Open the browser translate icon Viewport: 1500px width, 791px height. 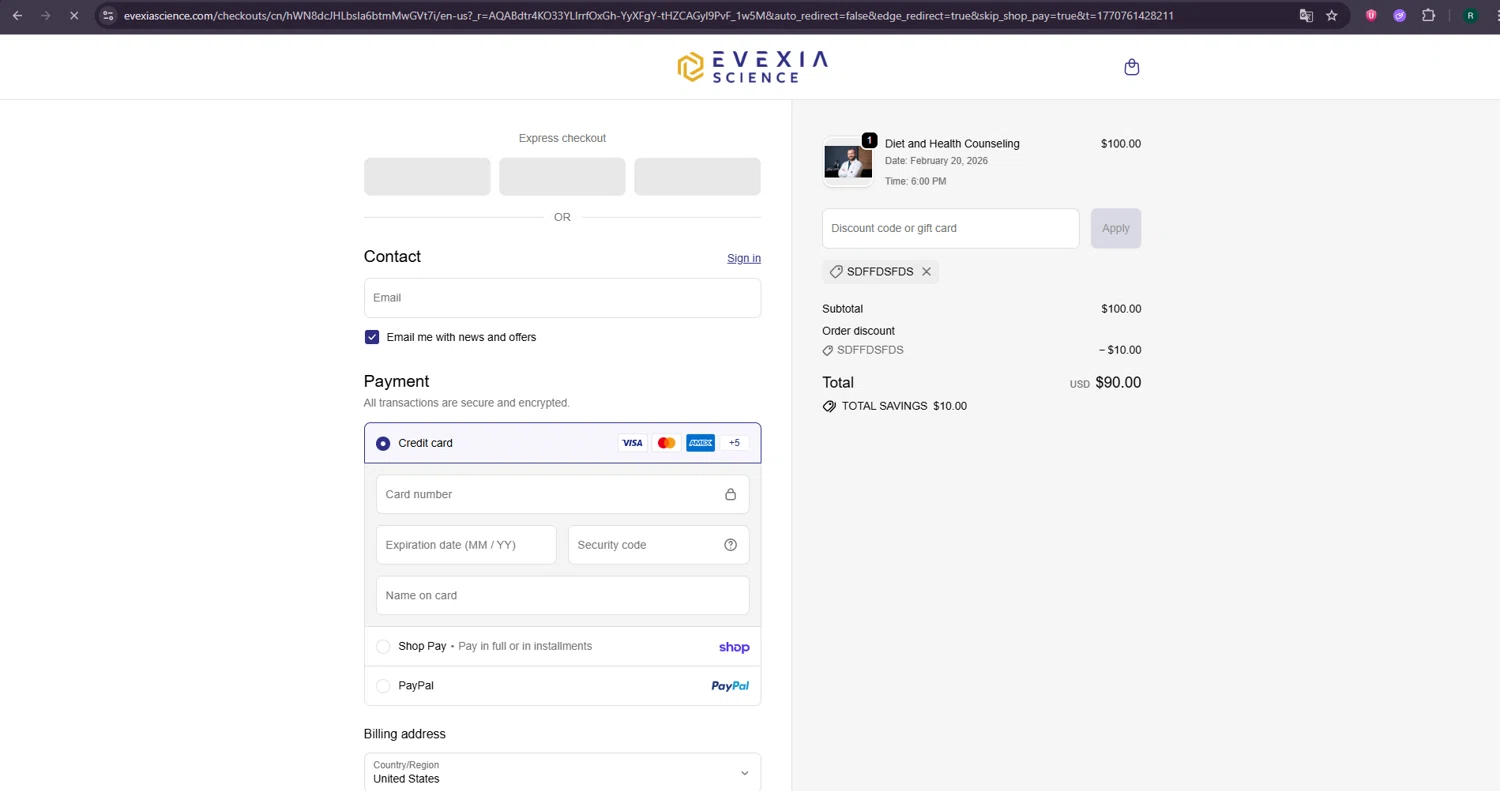(x=1306, y=15)
